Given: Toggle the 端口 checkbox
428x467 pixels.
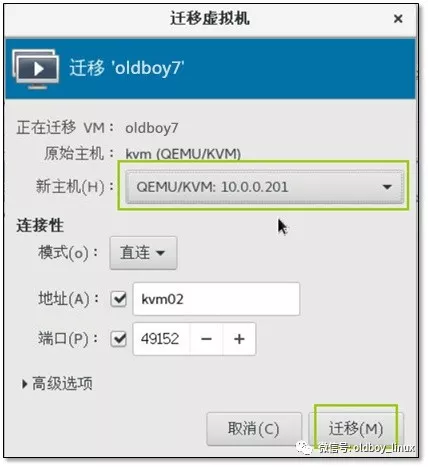Looking at the screenshot, I should [118, 339].
